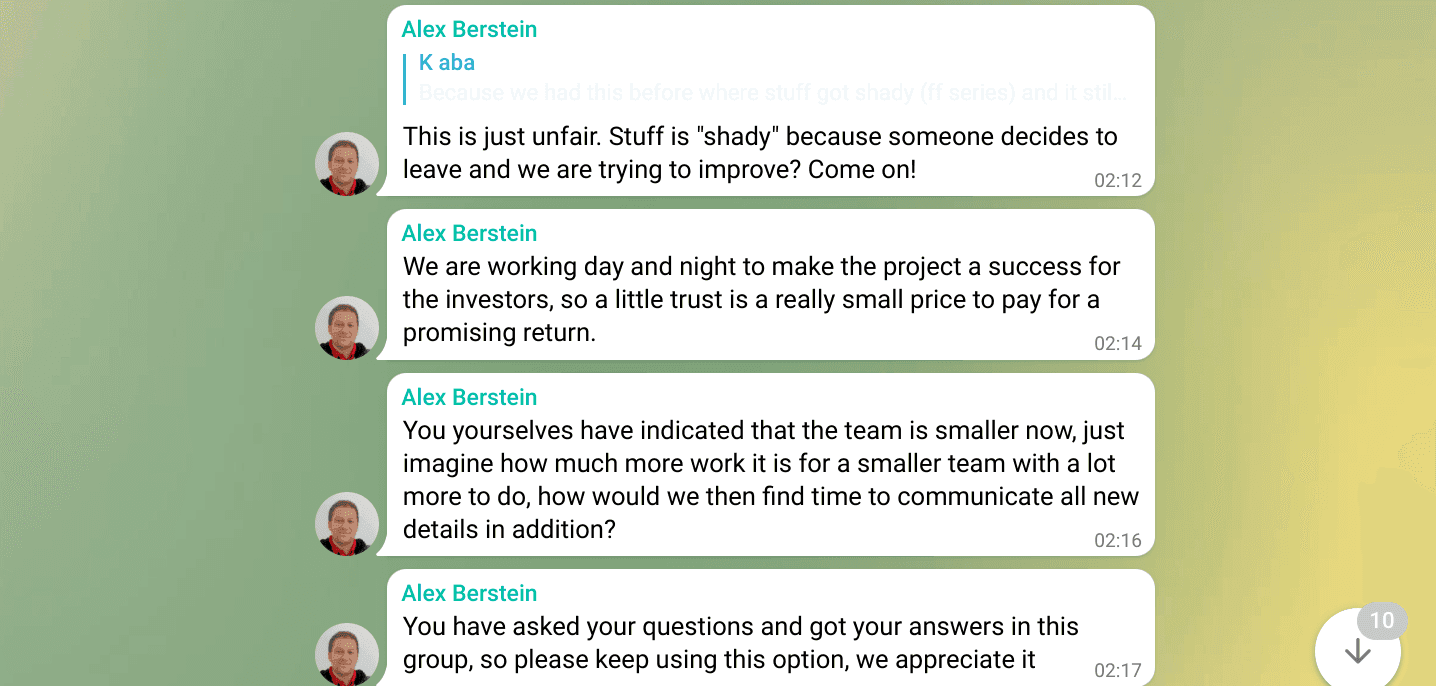This screenshot has height=686, width=1436.
Task: Open avatar beside the 02:14 message
Action: 347,328
